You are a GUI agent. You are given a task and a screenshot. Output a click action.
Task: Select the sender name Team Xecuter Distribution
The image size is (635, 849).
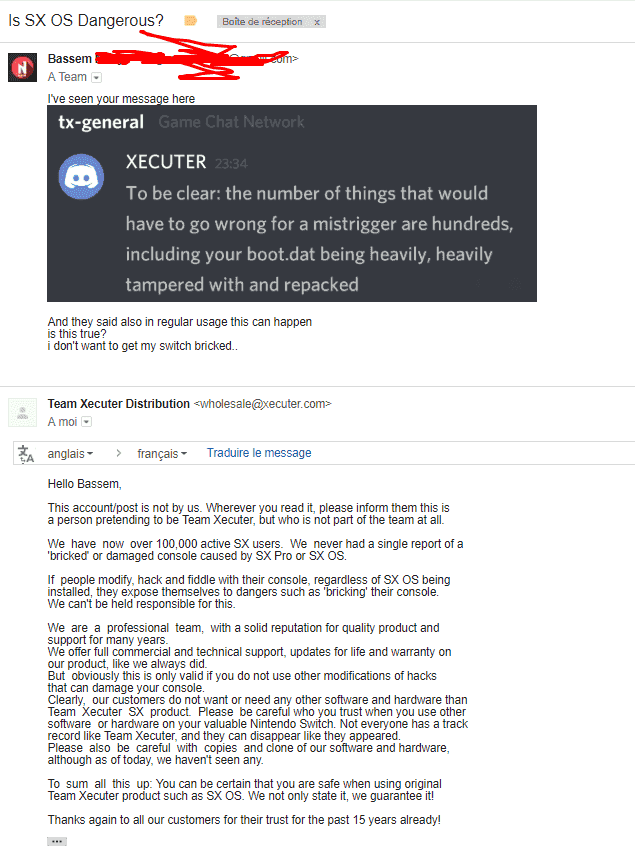pos(119,404)
